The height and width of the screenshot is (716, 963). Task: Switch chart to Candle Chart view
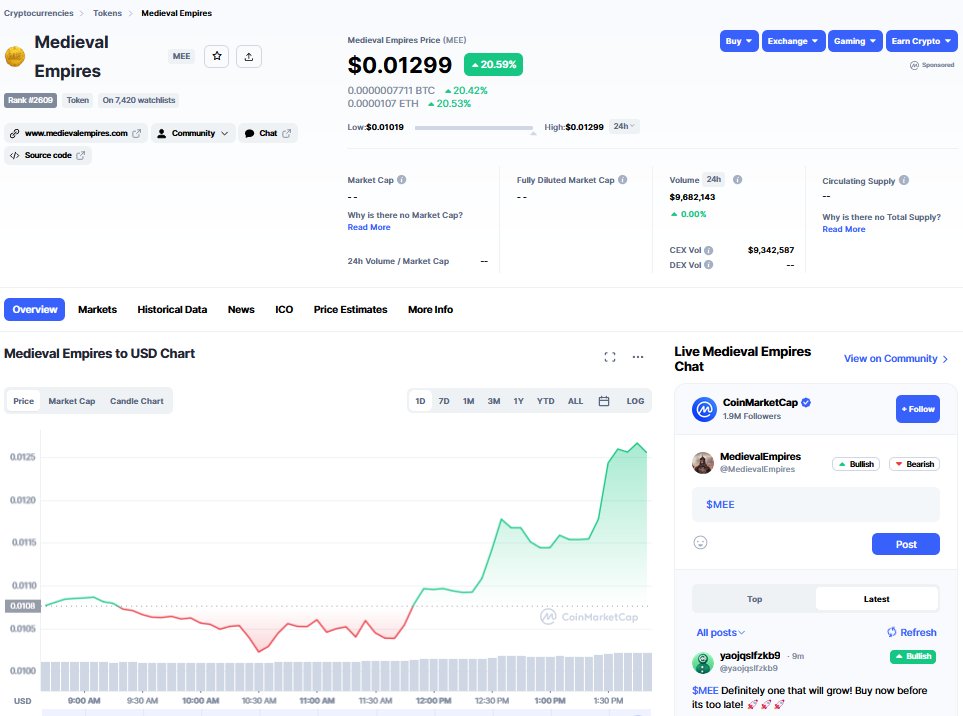tap(137, 401)
